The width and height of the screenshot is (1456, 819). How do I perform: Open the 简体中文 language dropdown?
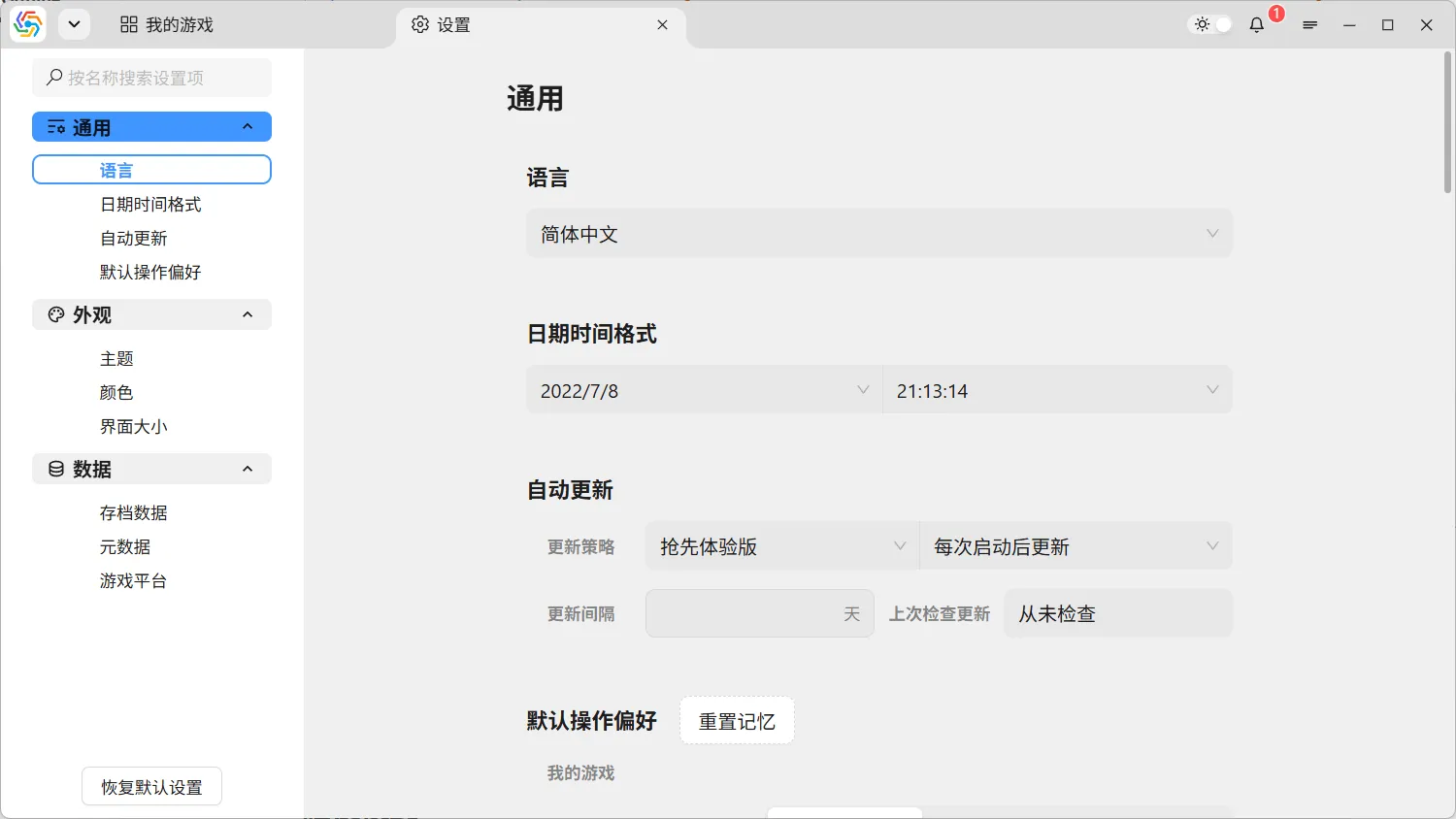(x=878, y=234)
